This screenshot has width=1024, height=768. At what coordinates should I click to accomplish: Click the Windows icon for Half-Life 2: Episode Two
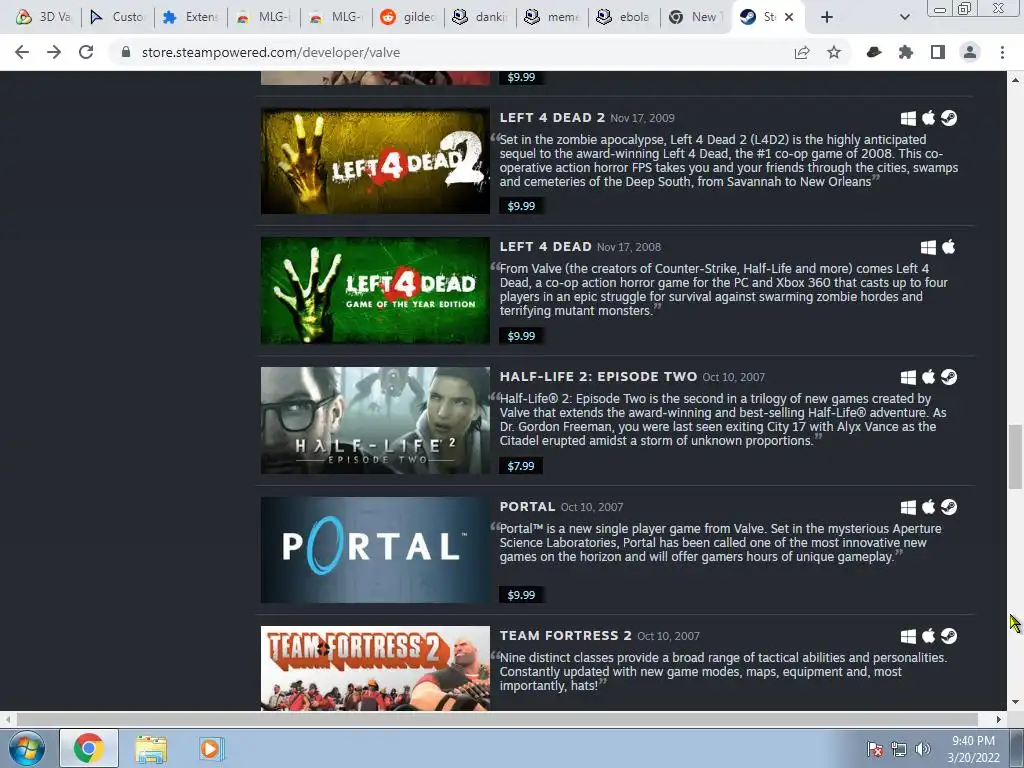pos(908,377)
